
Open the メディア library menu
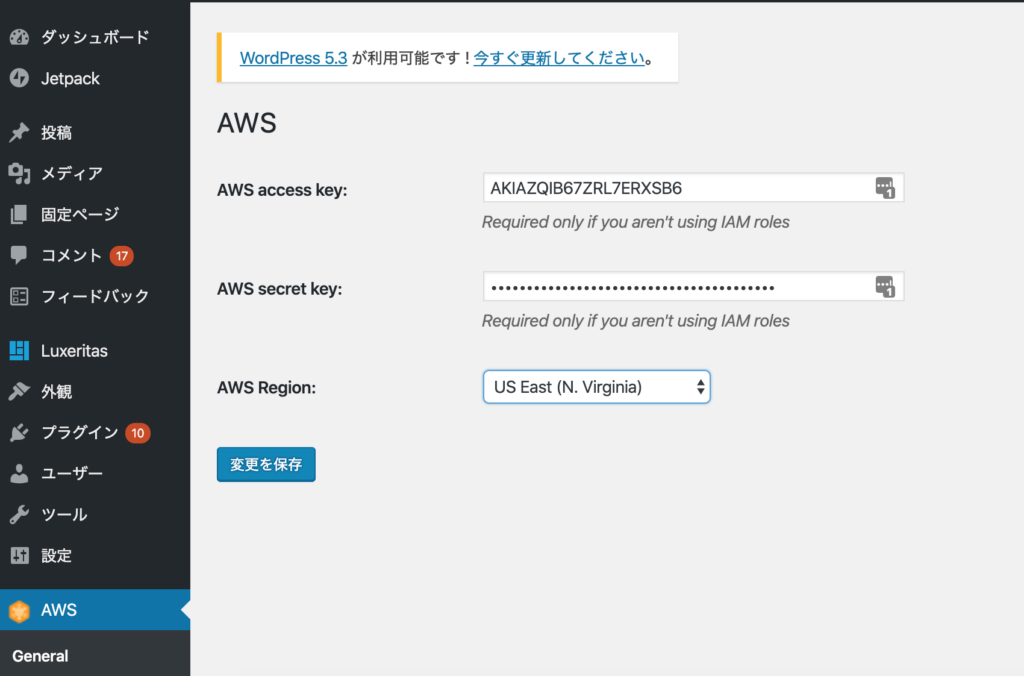pyautogui.click(x=95, y=173)
